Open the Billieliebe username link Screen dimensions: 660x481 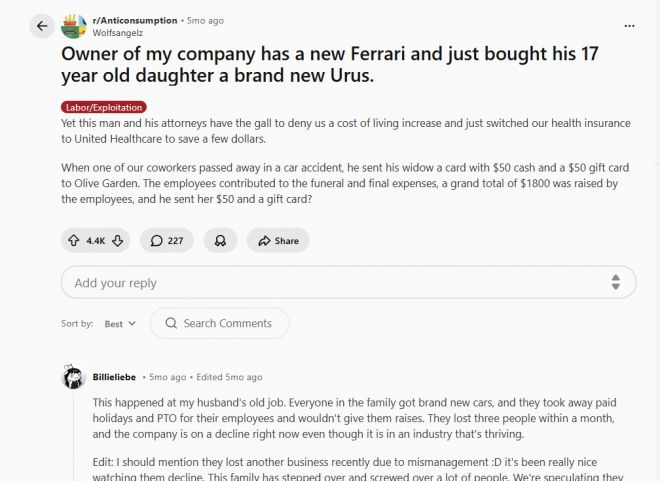(114, 377)
